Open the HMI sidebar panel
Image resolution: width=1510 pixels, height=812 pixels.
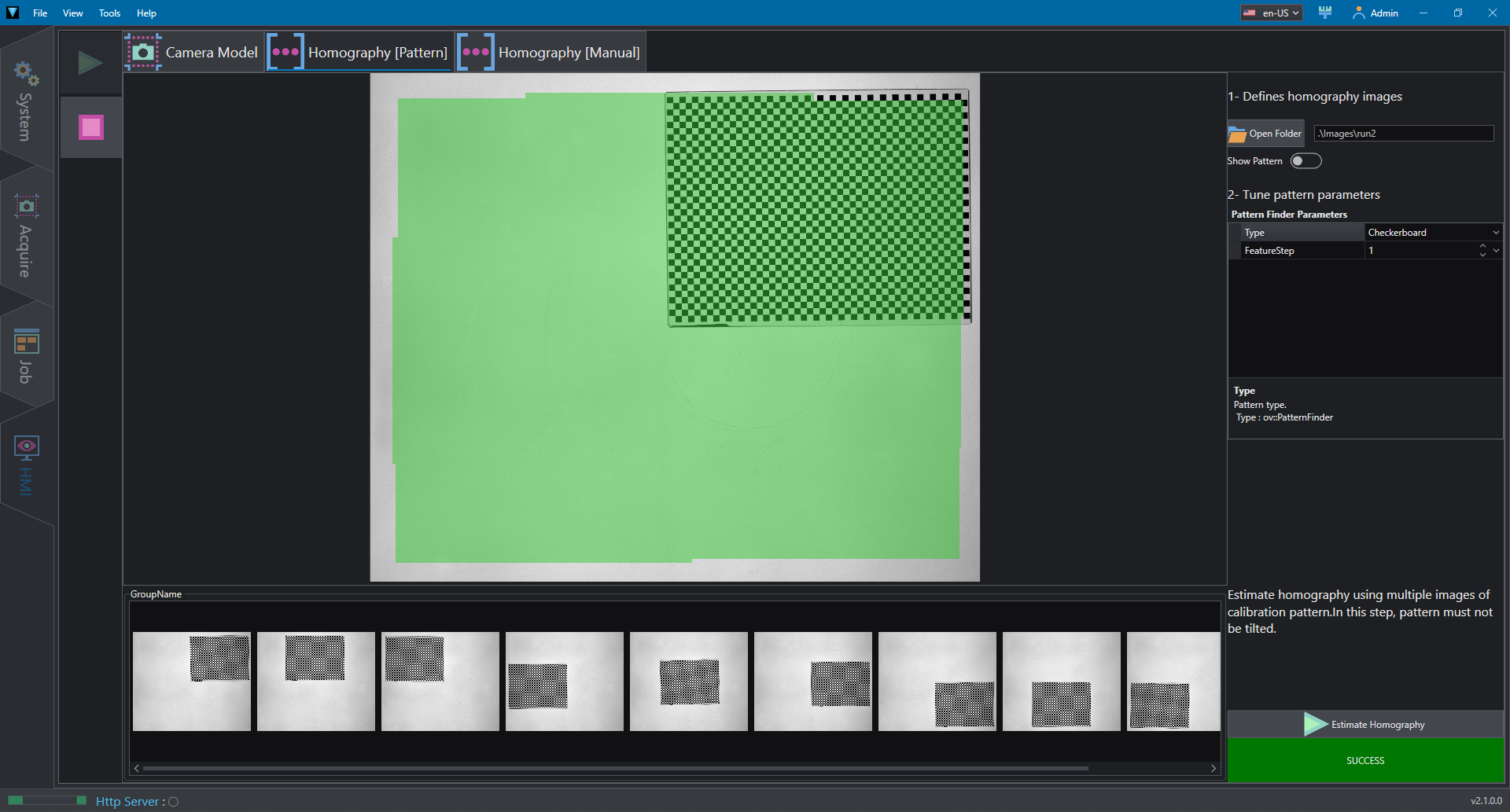click(26, 465)
